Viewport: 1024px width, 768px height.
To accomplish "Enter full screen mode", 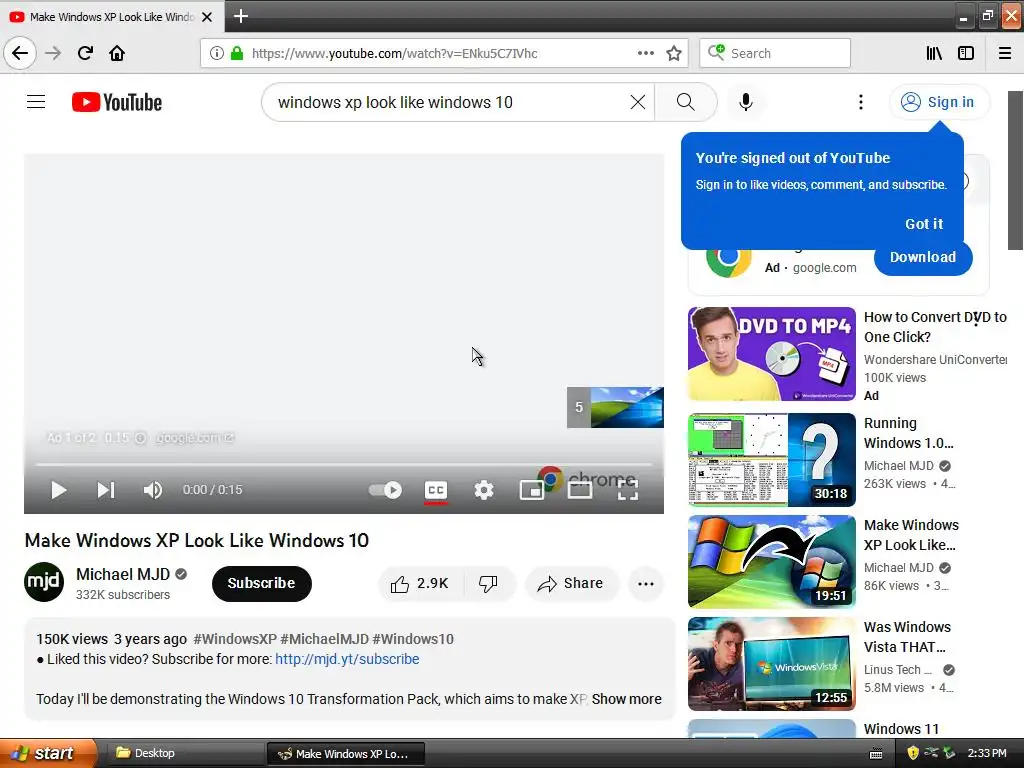I will (x=628, y=490).
